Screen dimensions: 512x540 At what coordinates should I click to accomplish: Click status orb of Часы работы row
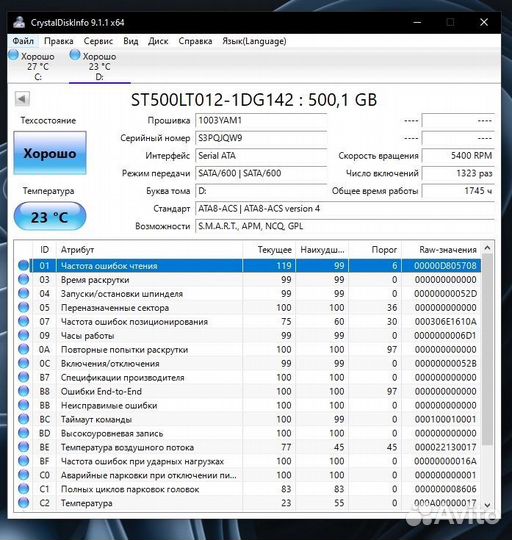coord(23,335)
